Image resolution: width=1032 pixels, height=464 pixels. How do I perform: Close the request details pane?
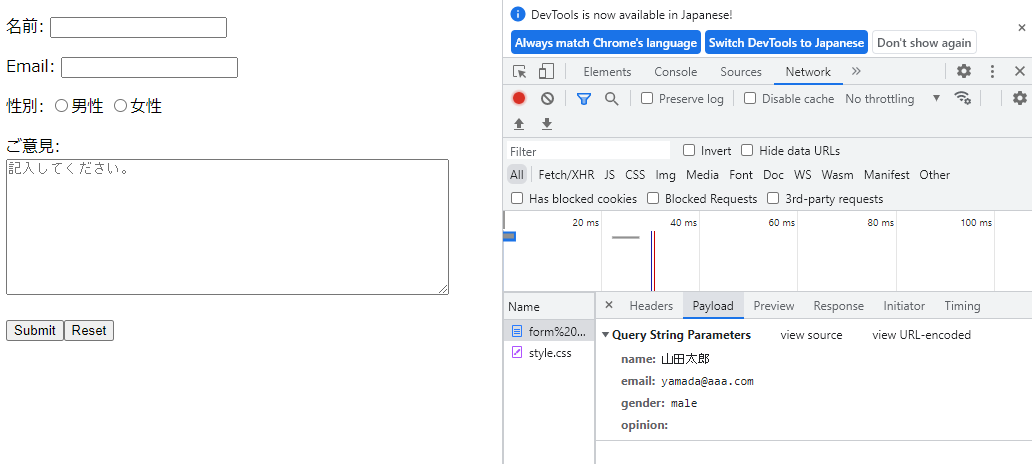(x=609, y=305)
